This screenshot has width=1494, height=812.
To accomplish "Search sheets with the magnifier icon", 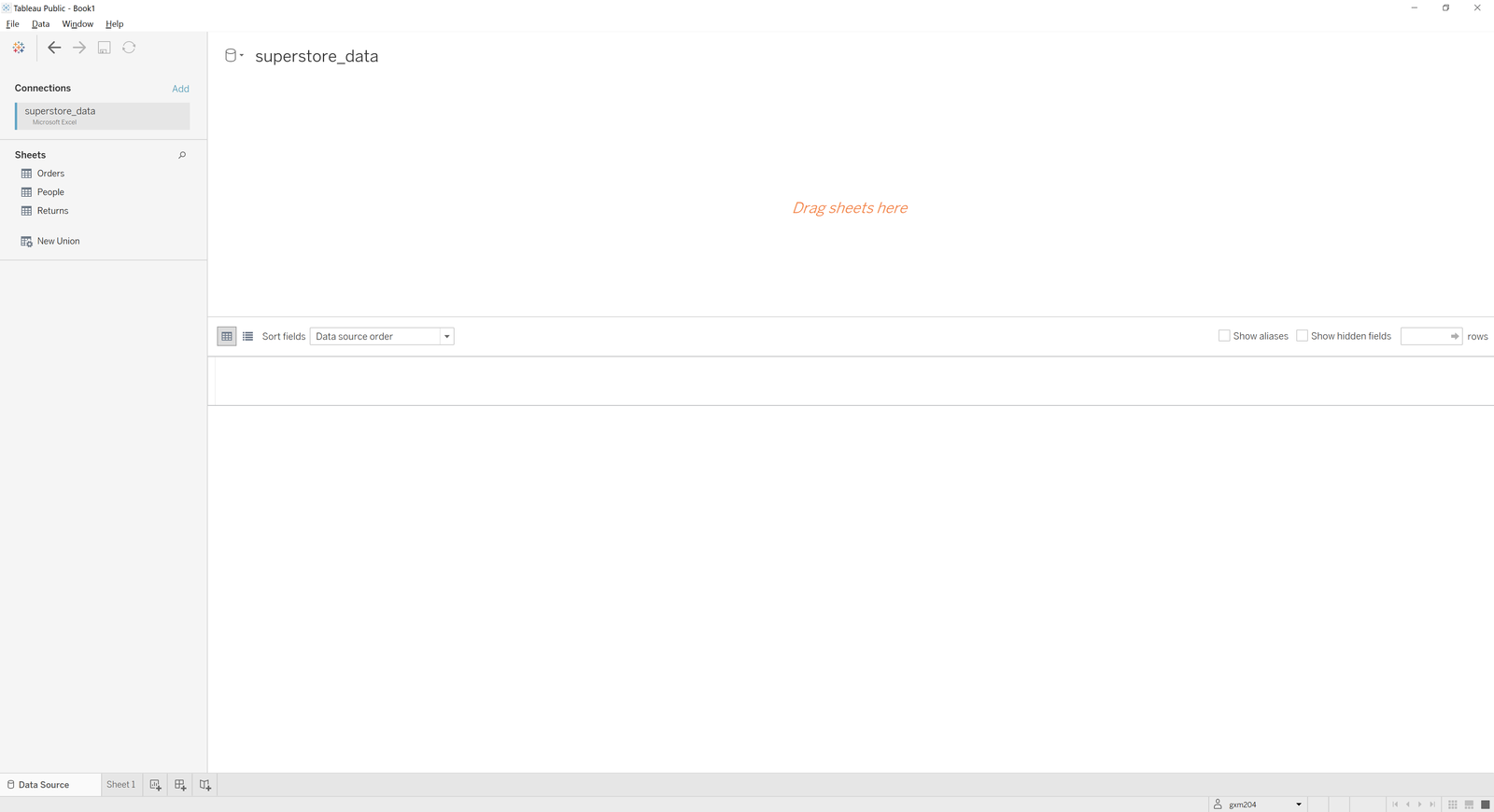I will (x=182, y=155).
